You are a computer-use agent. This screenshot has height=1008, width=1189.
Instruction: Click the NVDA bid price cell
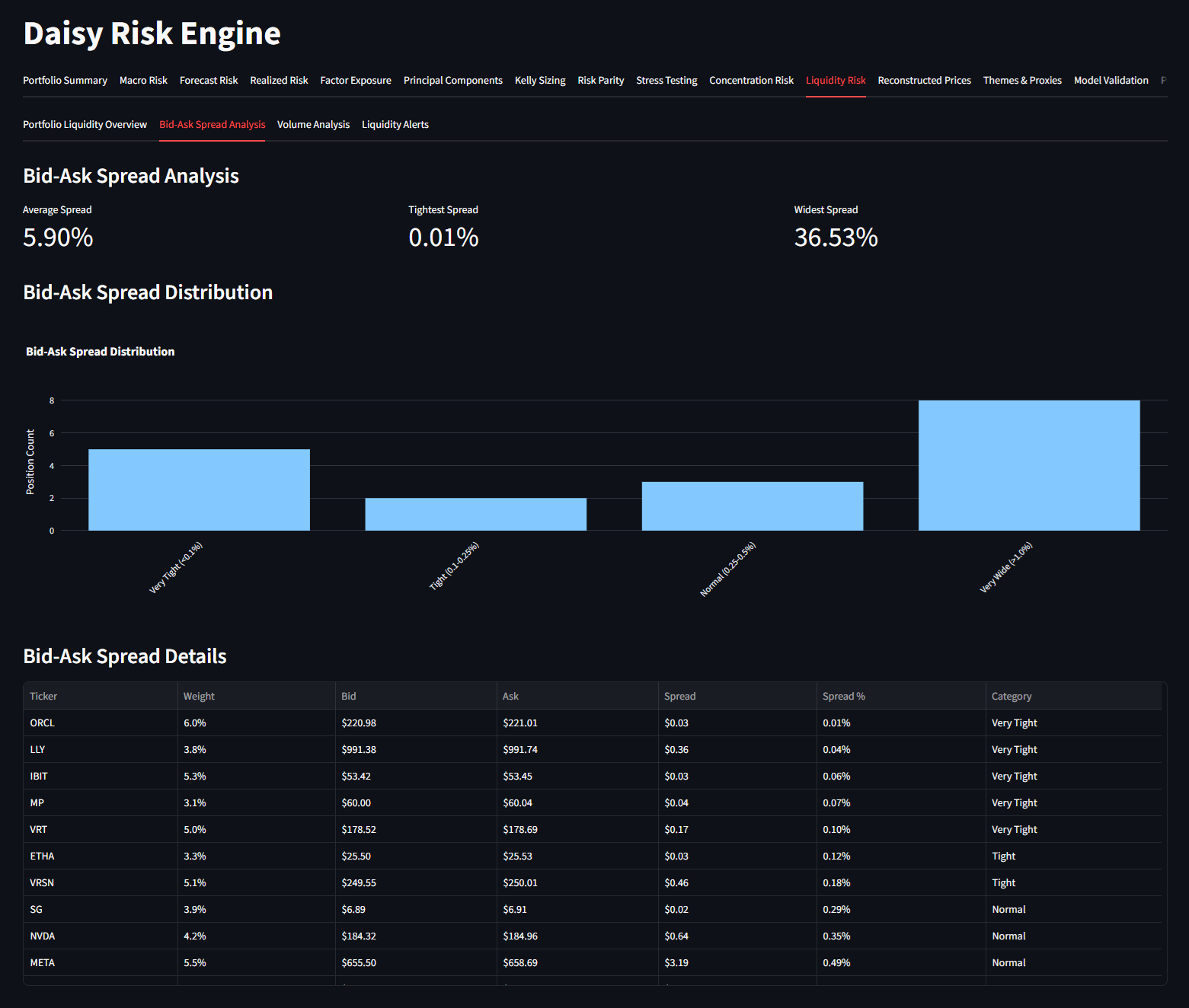(359, 936)
